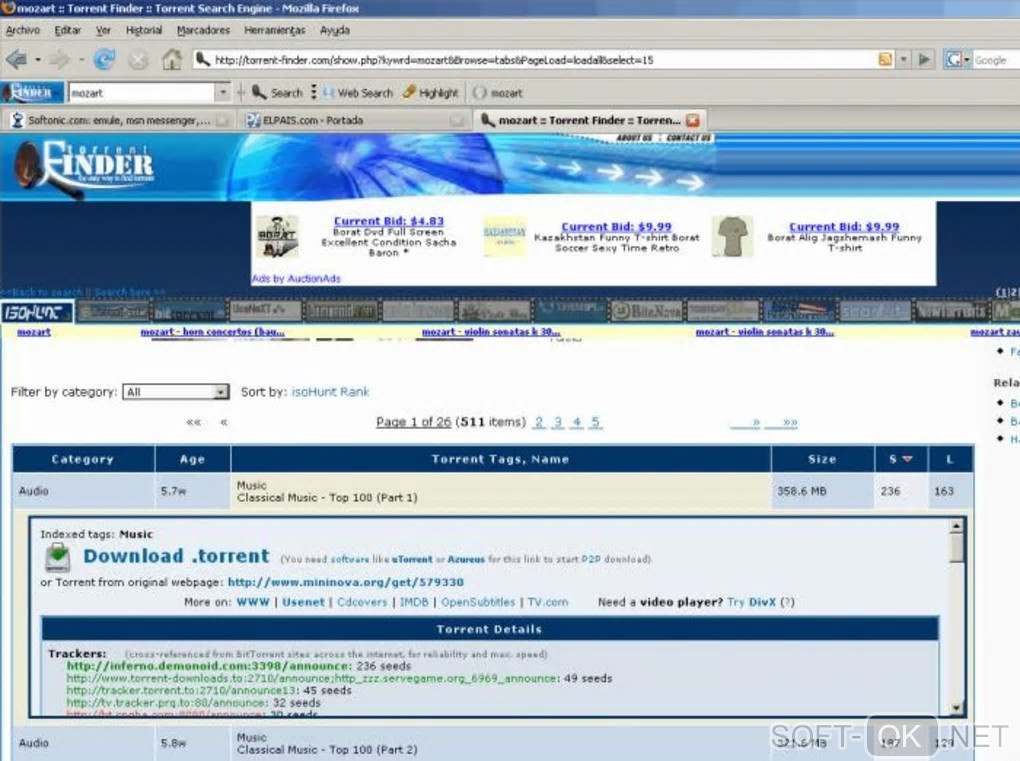1020x761 pixels.
Task: Click the Kazakhstan T-shirt ad thumbnail
Action: [505, 237]
